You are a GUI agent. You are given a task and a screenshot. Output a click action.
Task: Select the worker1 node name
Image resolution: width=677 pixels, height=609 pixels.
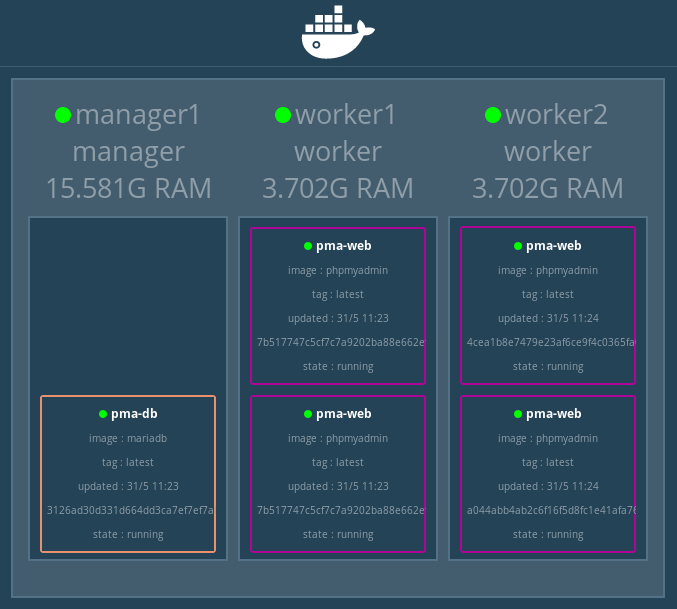[346, 115]
